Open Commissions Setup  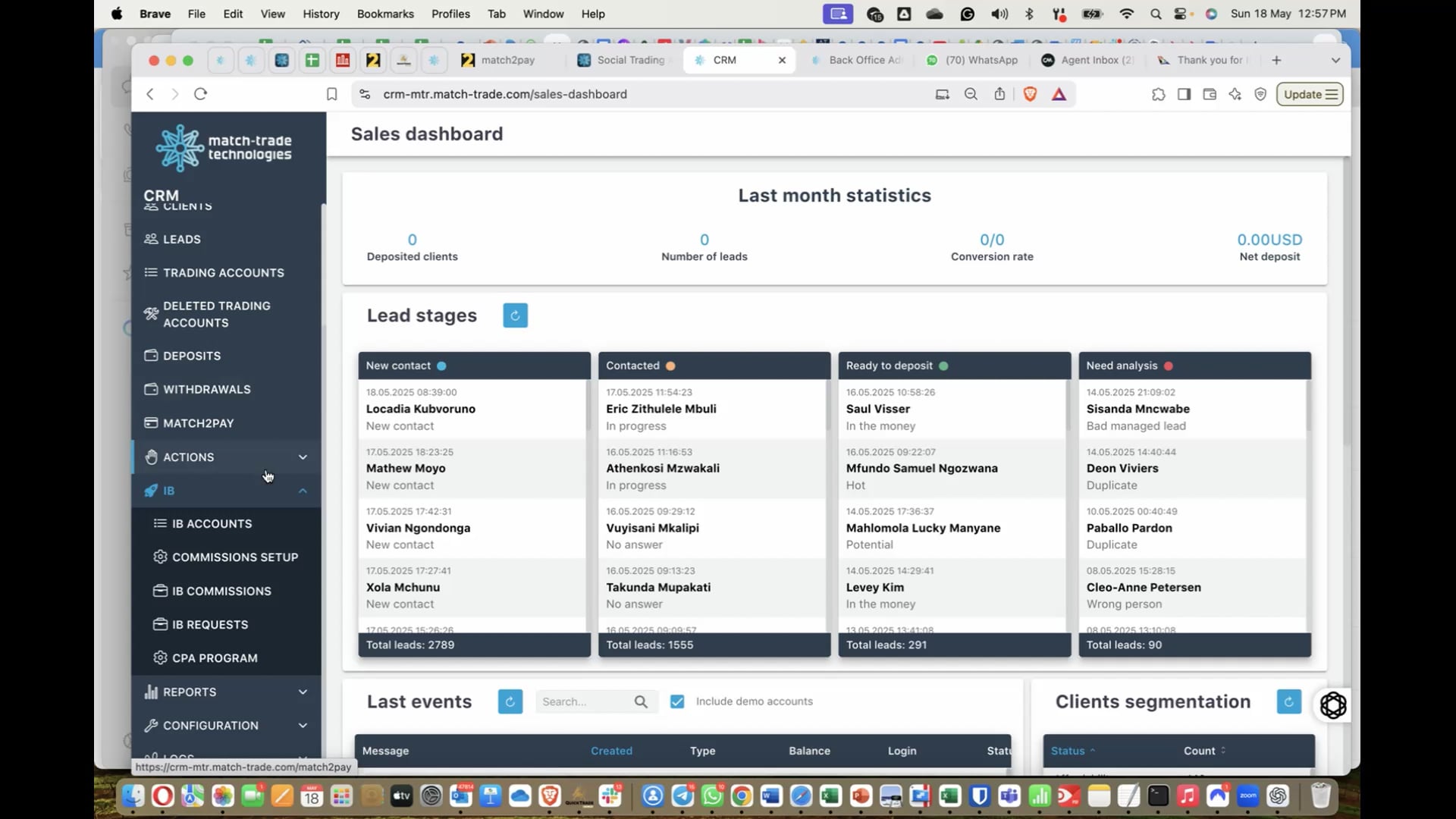click(x=234, y=557)
